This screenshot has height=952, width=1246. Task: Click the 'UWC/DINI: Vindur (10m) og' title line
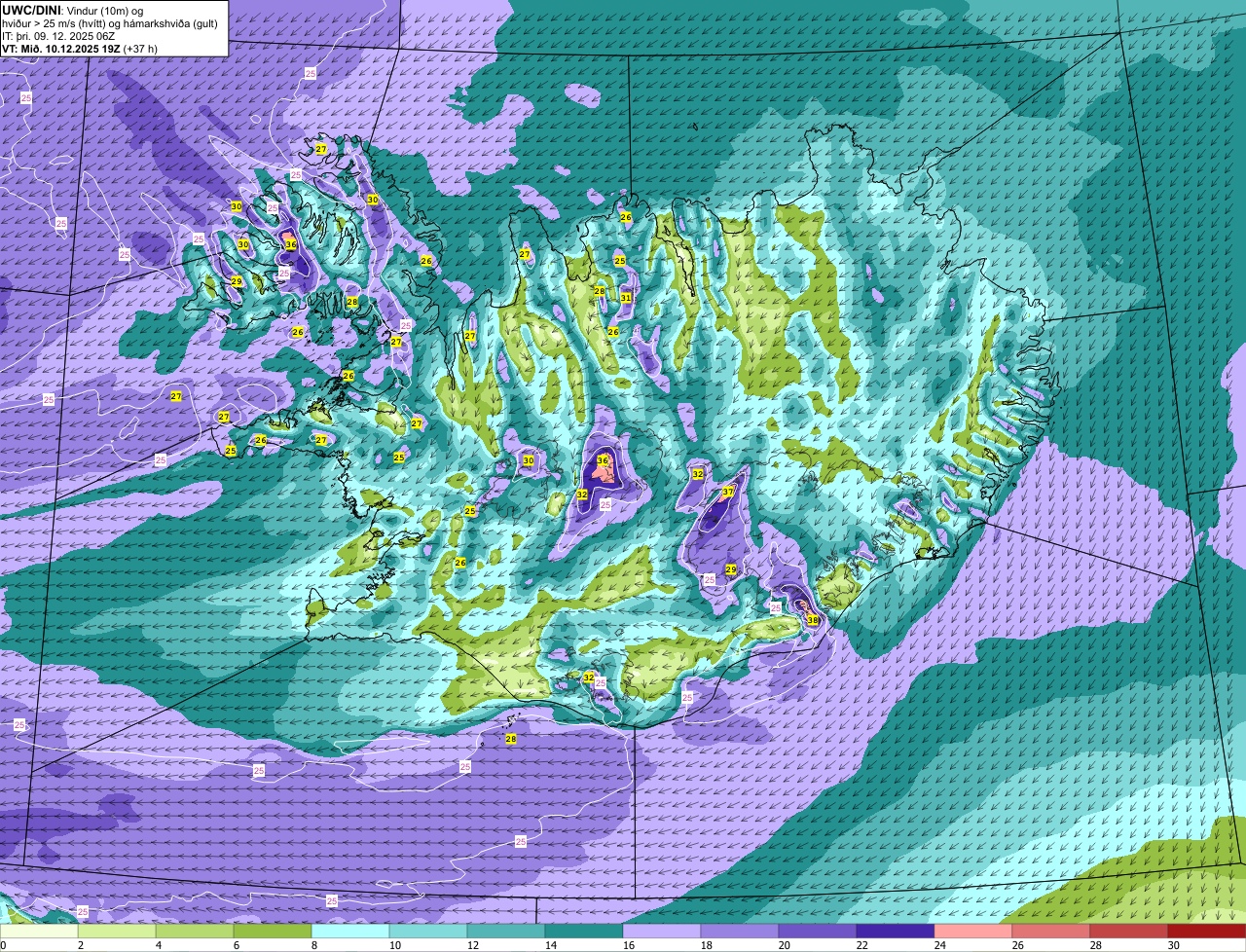(x=73, y=10)
